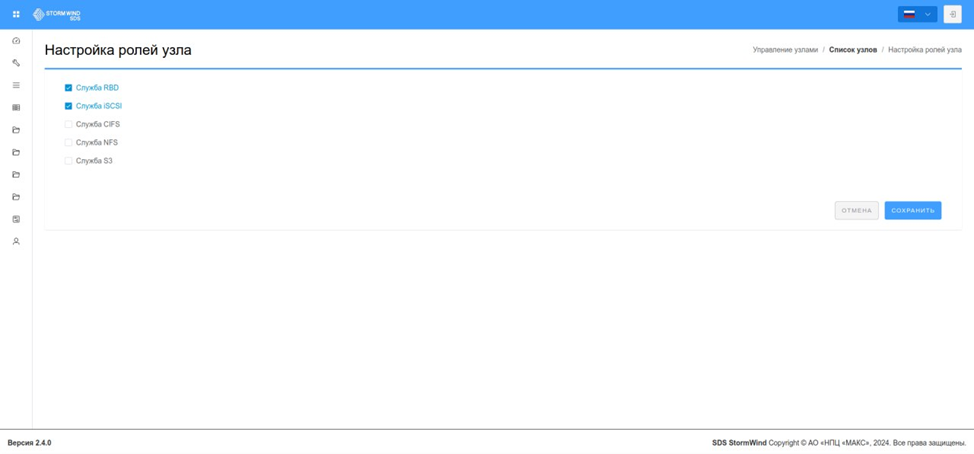Viewport: 974px width, 454px height.
Task: Go to Список узлов breadcrumb
Action: (x=853, y=50)
